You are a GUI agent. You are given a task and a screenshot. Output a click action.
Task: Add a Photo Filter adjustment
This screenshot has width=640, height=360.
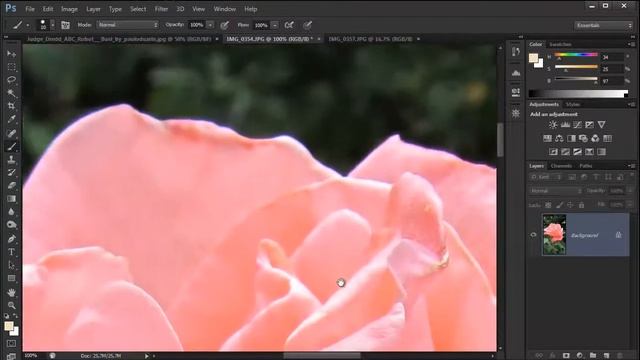(583, 138)
